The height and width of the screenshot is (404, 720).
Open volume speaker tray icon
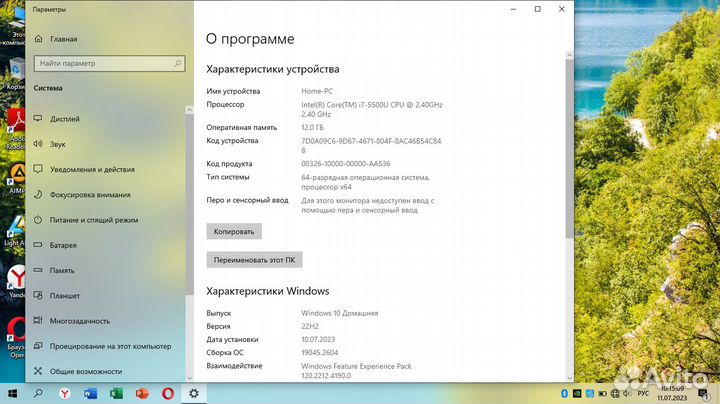pyautogui.click(x=627, y=393)
